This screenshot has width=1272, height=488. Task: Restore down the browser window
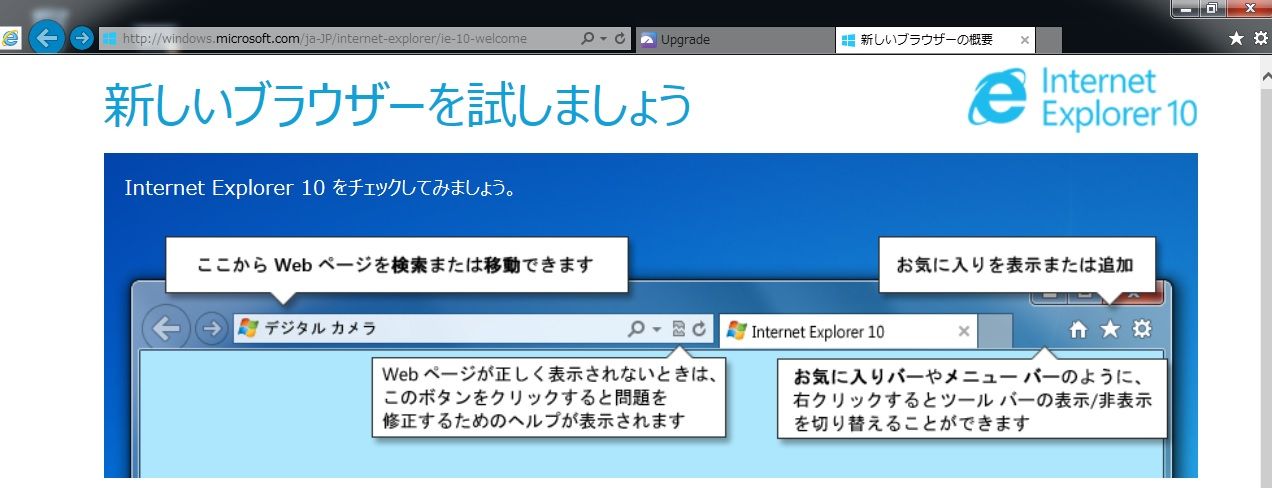point(1212,9)
